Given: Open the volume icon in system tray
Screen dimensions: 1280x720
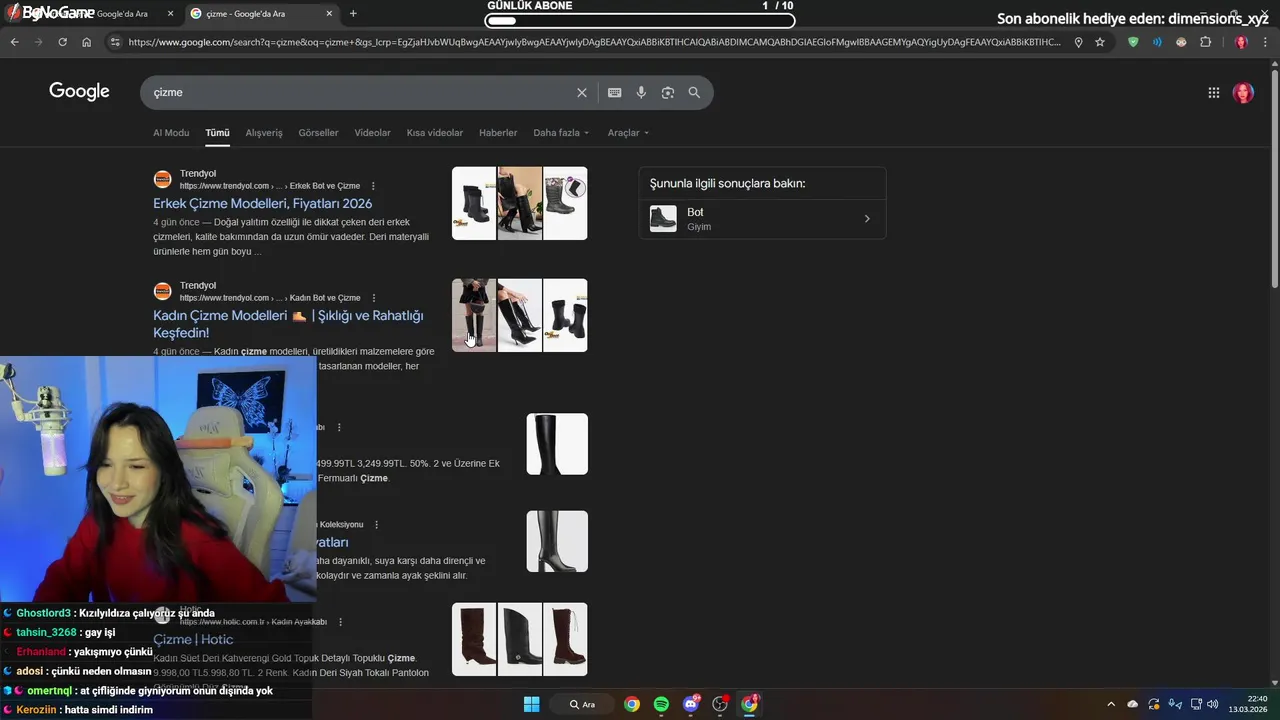Looking at the screenshot, I should [x=1212, y=704].
